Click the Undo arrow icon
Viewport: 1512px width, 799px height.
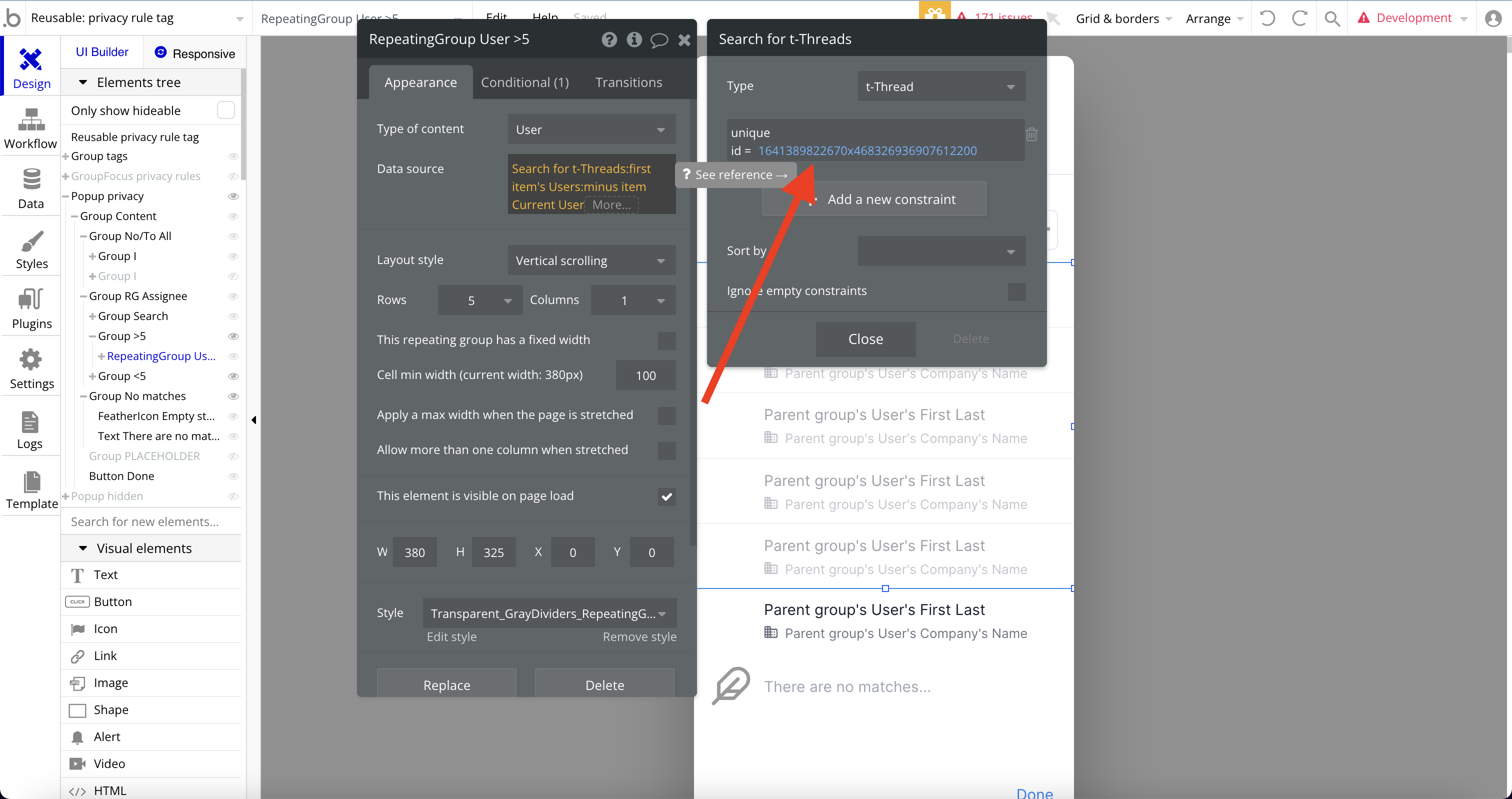[x=1267, y=18]
